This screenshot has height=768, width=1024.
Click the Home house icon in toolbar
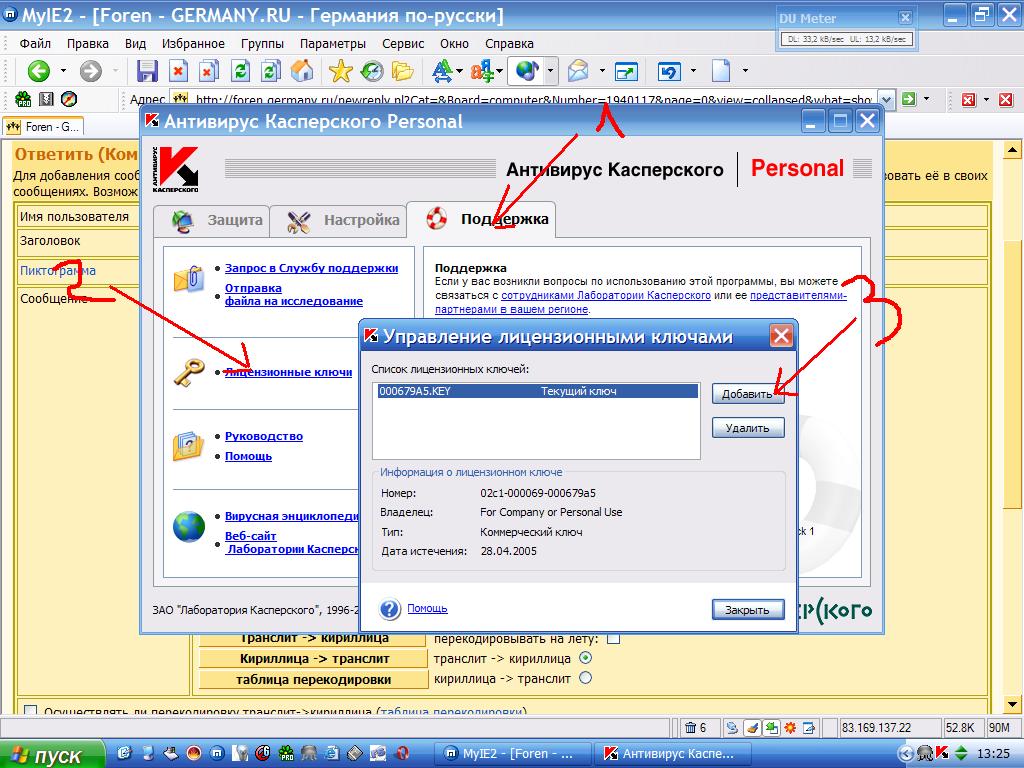point(302,71)
